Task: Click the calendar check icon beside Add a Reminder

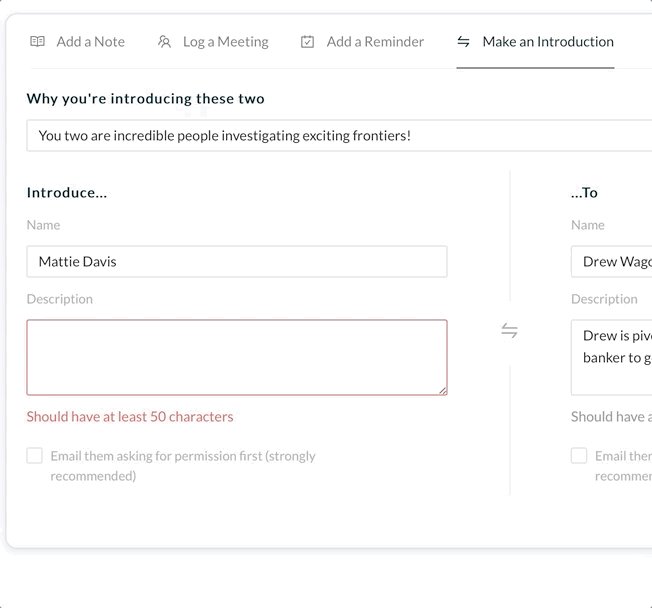Action: (307, 42)
